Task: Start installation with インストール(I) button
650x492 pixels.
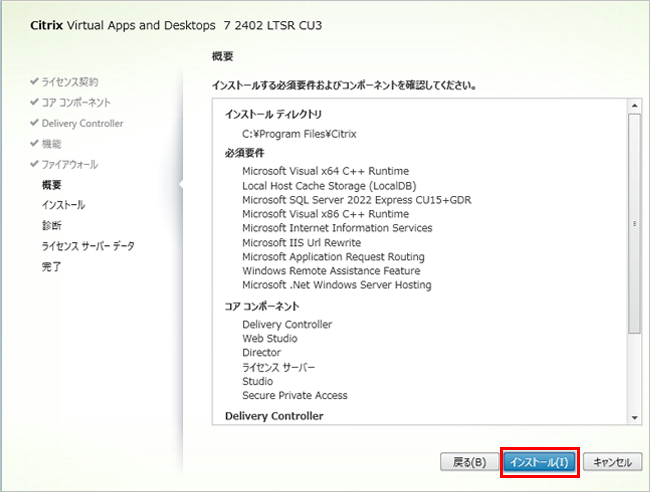Action: click(x=538, y=462)
